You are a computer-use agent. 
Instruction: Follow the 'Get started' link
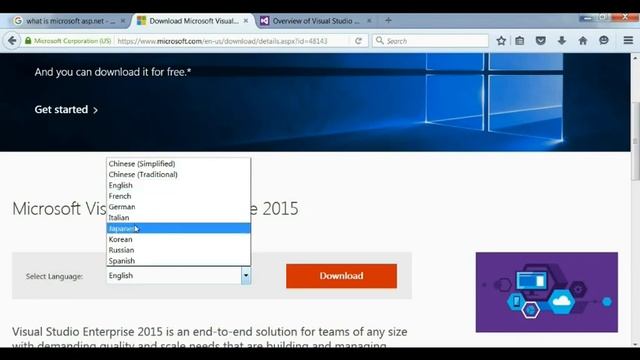tap(66, 109)
